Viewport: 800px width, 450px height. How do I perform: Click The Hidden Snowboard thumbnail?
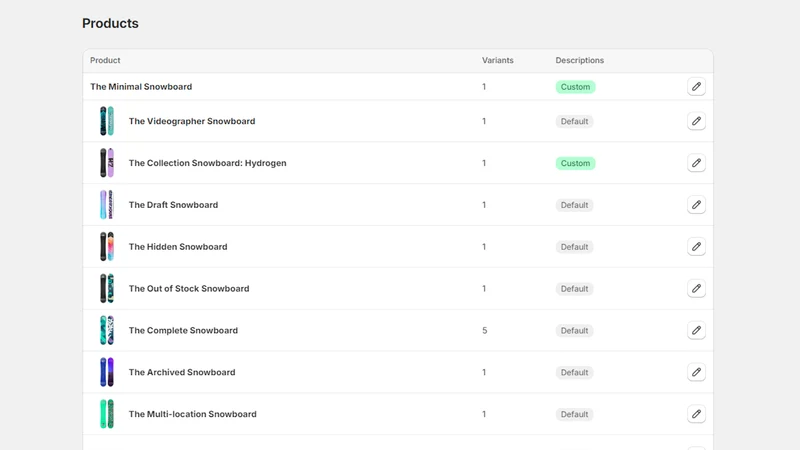point(107,246)
